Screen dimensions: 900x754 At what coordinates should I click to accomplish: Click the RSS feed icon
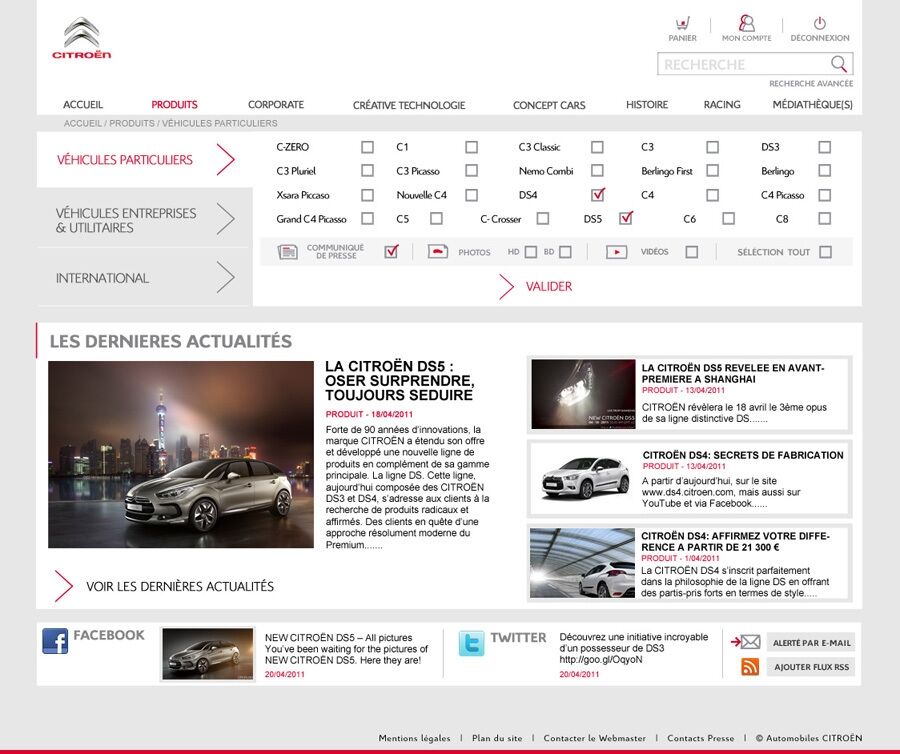click(x=750, y=667)
